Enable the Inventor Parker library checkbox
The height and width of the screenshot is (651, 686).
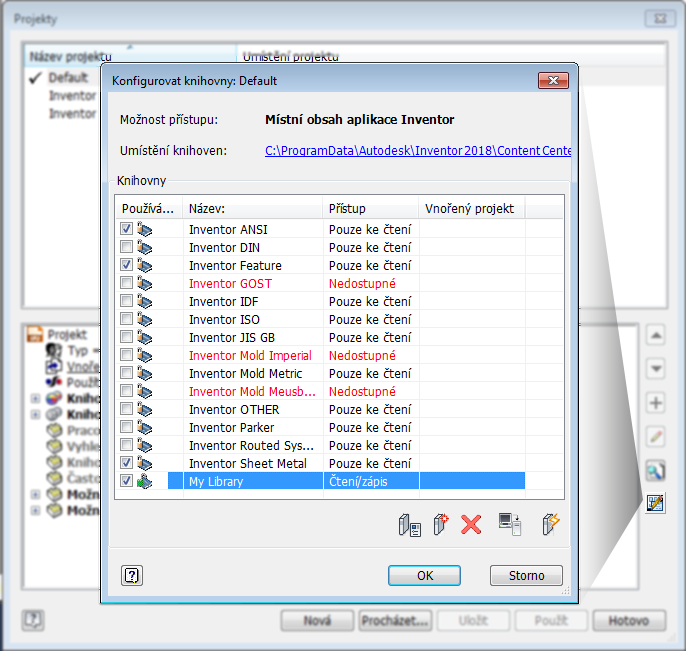[x=126, y=427]
